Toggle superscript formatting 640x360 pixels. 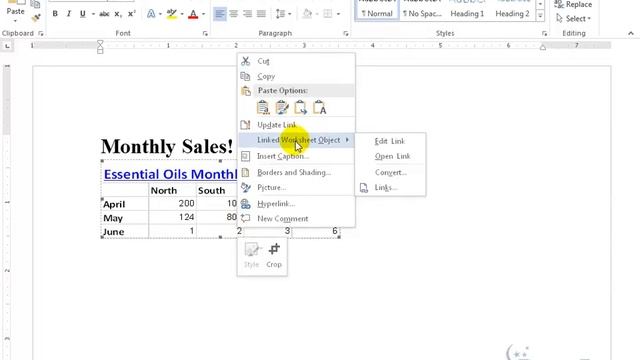pos(131,14)
